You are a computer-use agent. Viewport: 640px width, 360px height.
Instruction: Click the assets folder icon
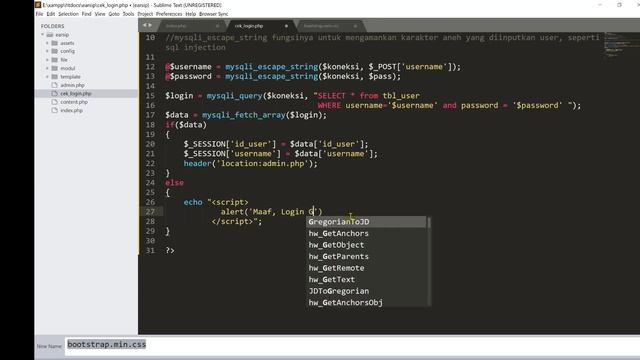[55, 43]
